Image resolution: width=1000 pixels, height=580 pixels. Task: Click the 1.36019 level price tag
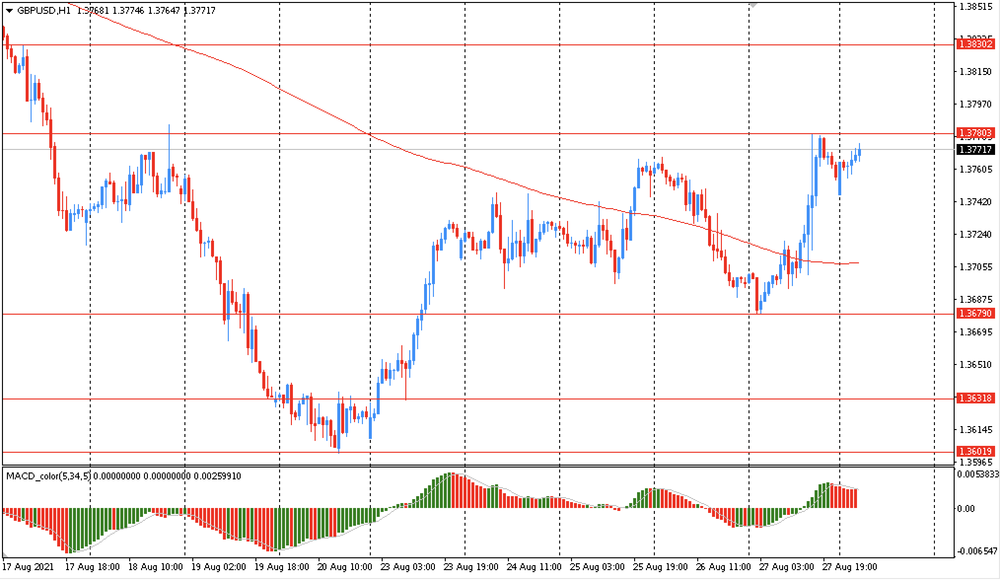tap(975, 451)
